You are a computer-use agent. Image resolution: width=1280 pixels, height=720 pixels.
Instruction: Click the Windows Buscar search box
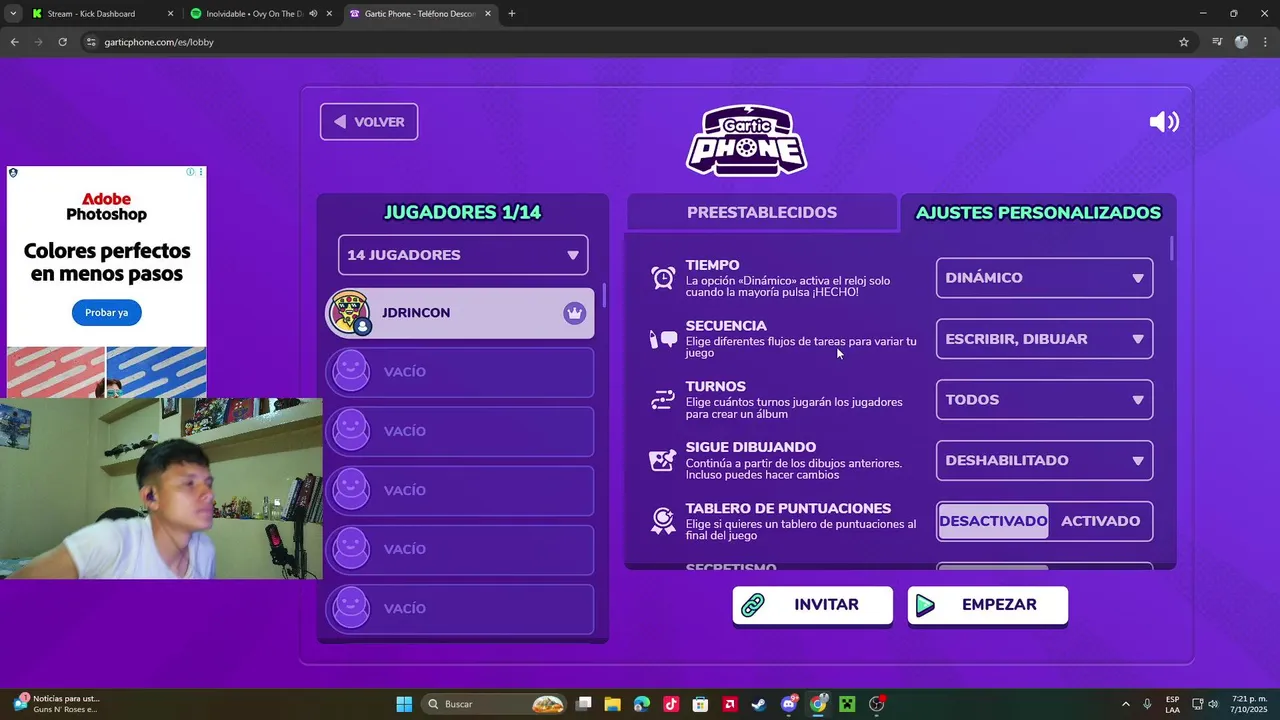point(495,704)
